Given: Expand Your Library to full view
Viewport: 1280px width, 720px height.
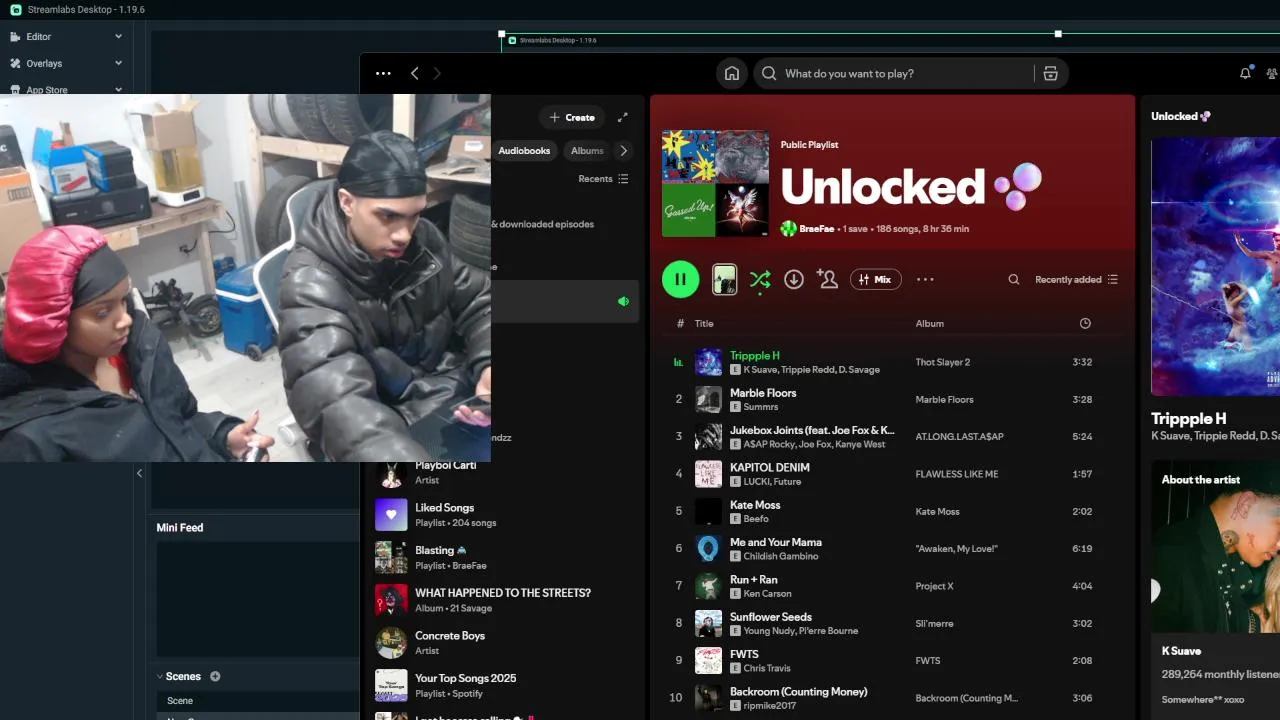Looking at the screenshot, I should [x=623, y=117].
